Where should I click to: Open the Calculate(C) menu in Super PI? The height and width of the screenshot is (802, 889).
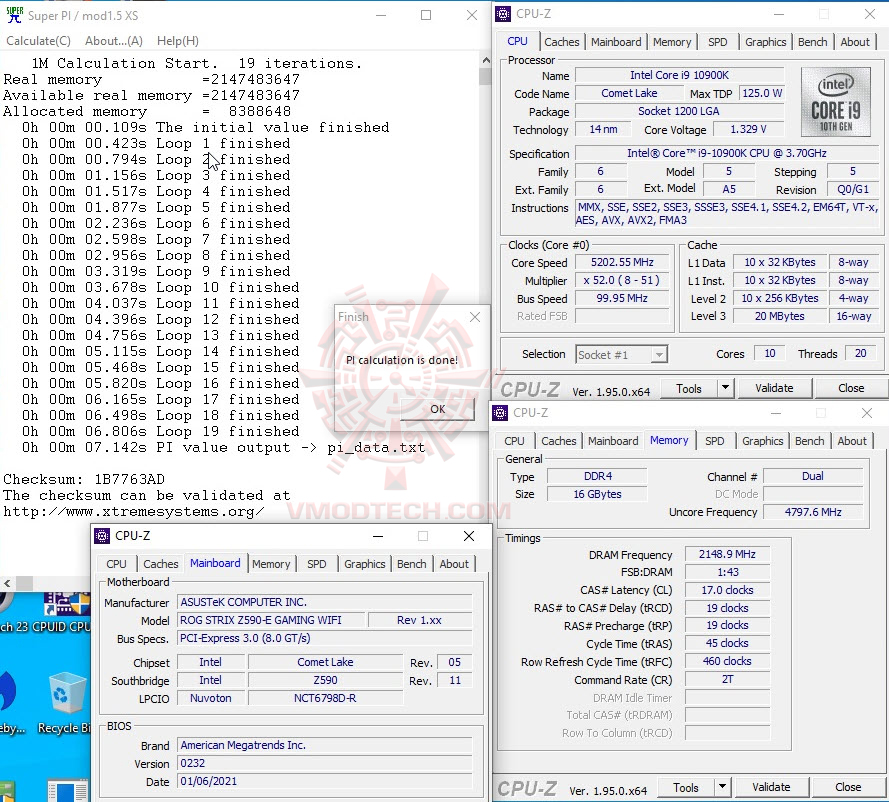point(39,41)
